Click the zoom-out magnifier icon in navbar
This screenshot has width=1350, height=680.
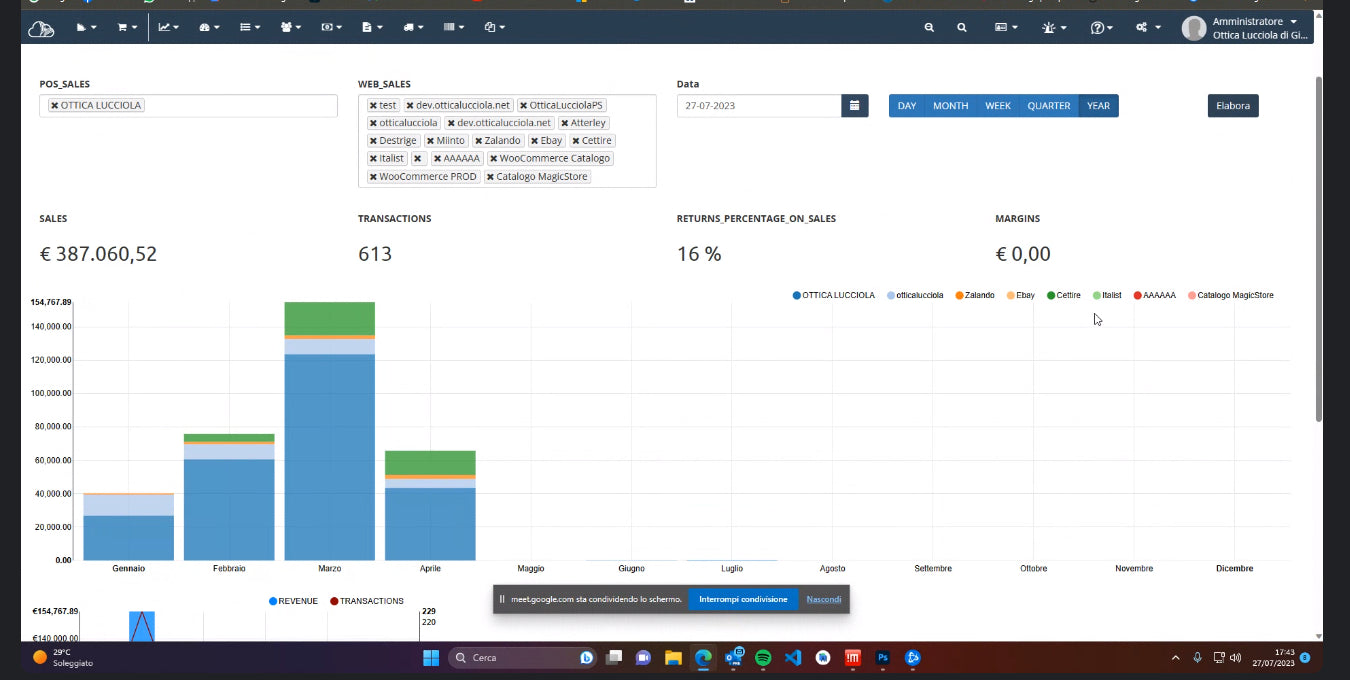929,28
